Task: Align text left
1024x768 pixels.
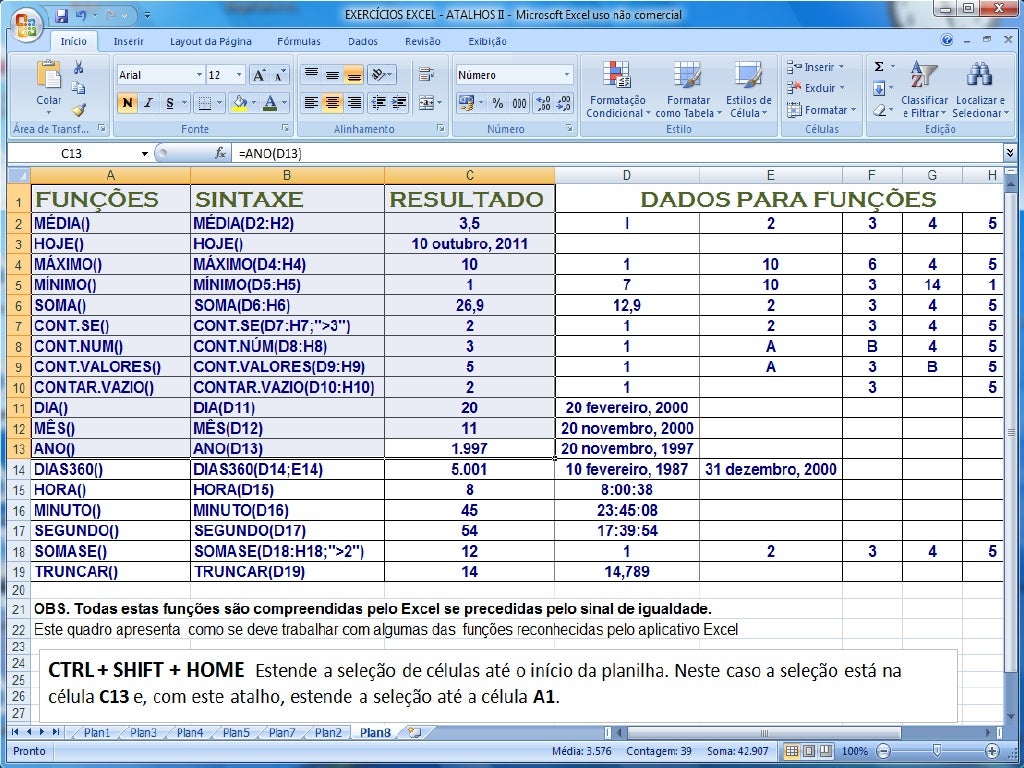Action: pyautogui.click(x=312, y=103)
